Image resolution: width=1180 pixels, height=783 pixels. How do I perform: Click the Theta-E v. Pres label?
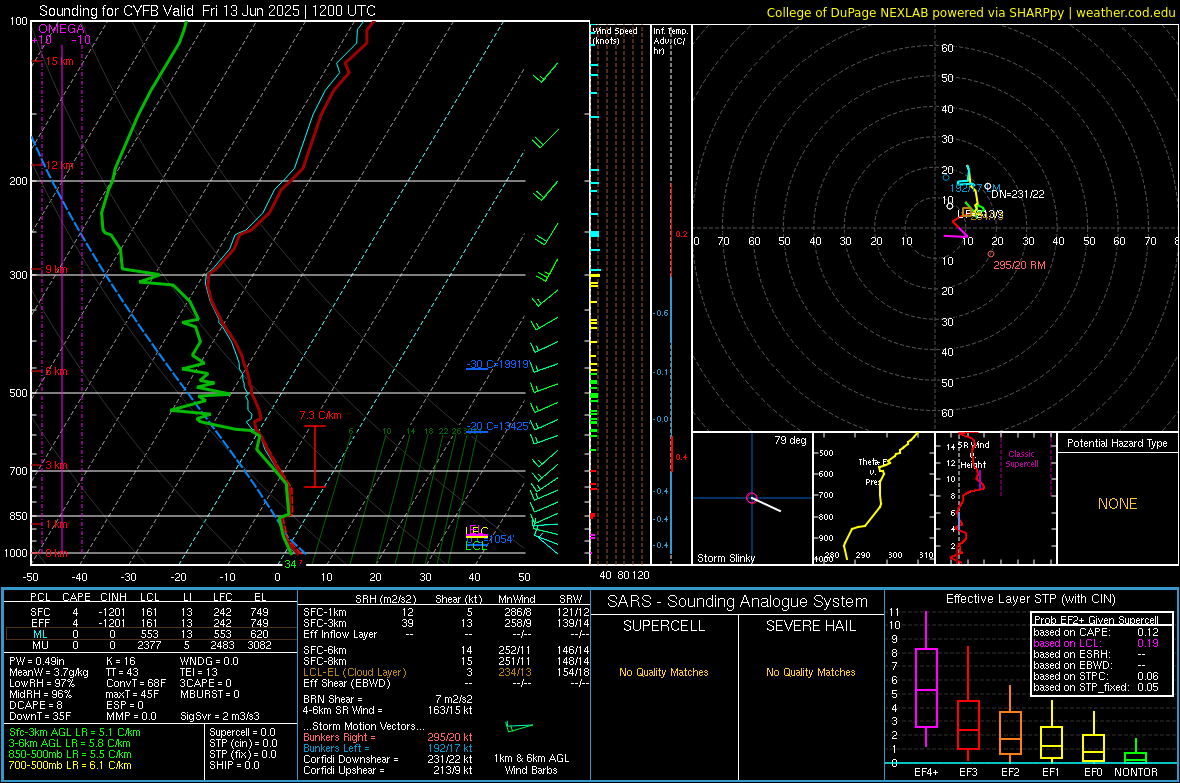pyautogui.click(x=874, y=471)
